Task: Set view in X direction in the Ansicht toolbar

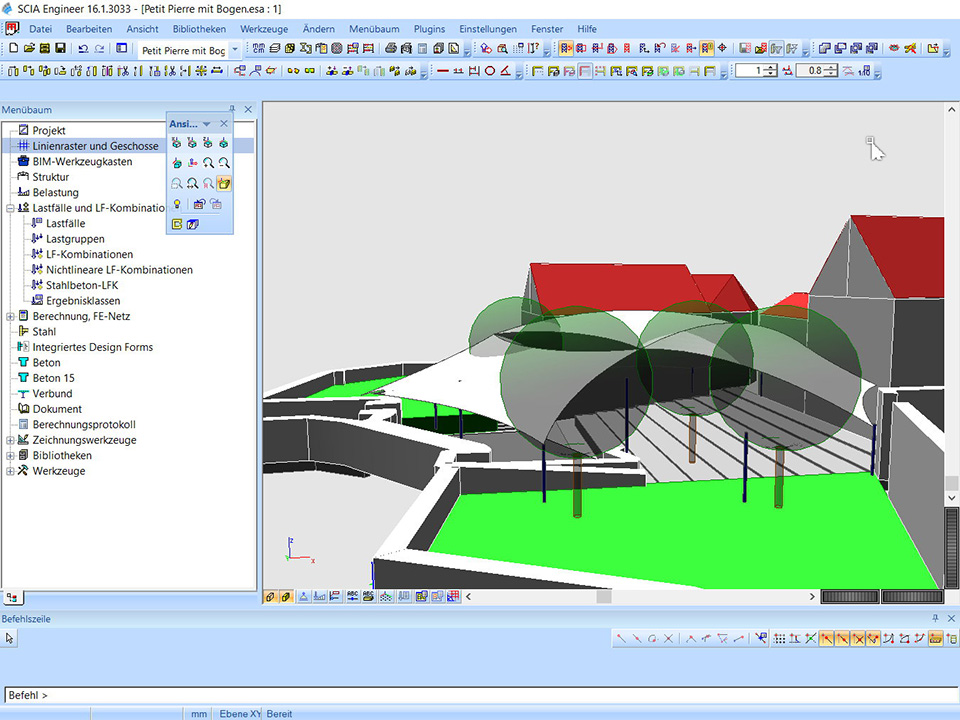Action: 176,143
